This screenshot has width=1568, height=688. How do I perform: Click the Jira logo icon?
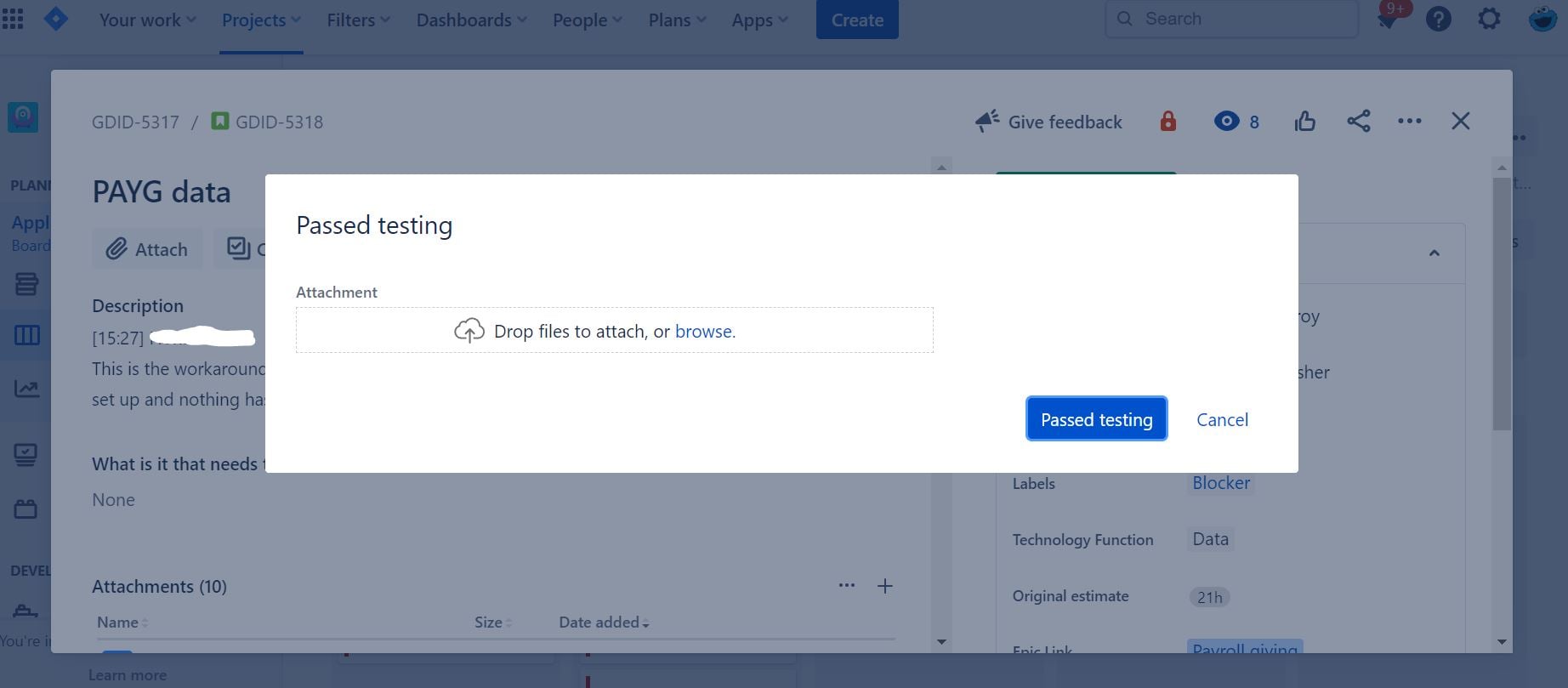(x=56, y=19)
